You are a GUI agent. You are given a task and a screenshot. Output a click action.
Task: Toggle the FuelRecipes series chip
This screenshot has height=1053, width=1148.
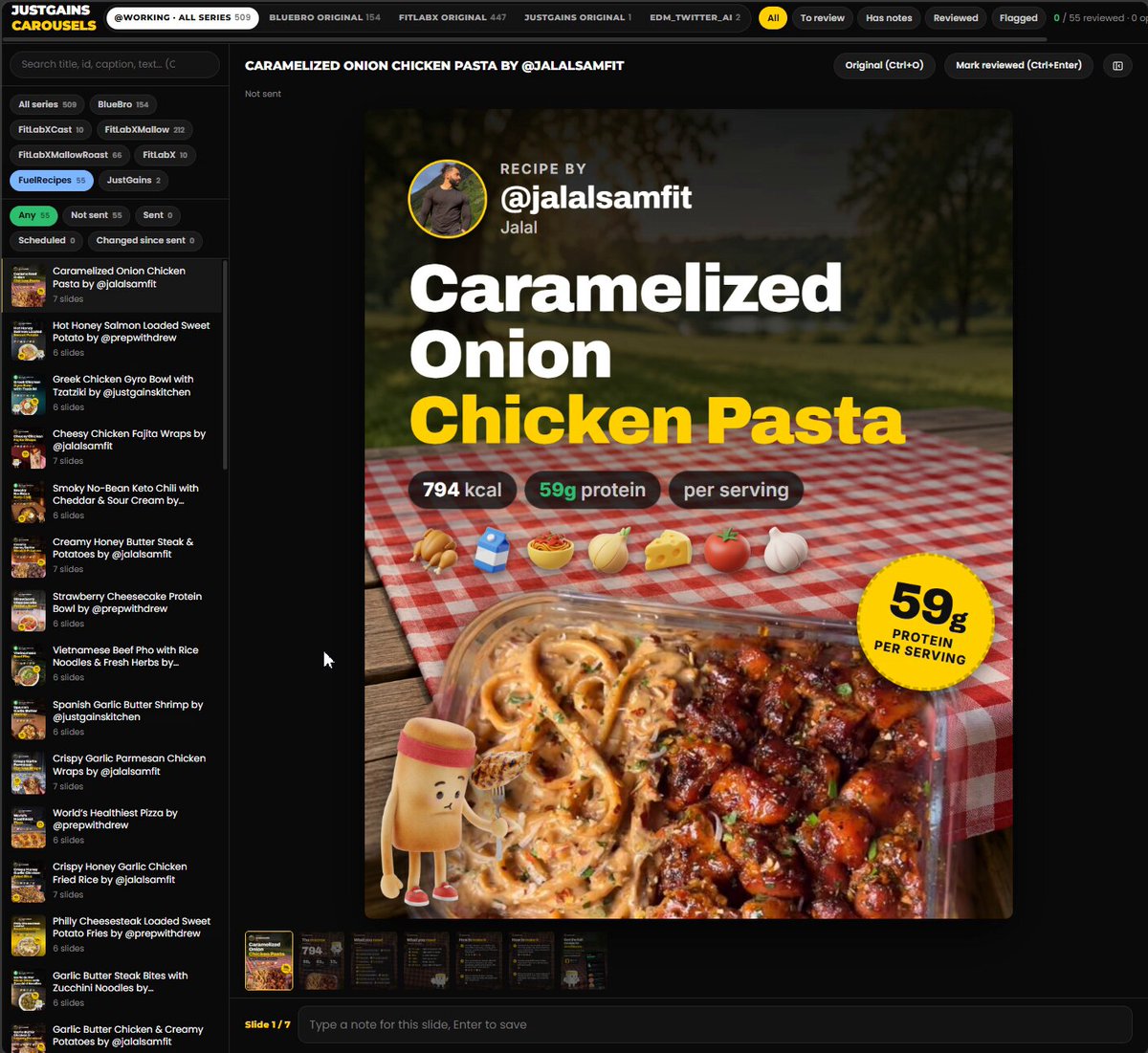pyautogui.click(x=52, y=180)
